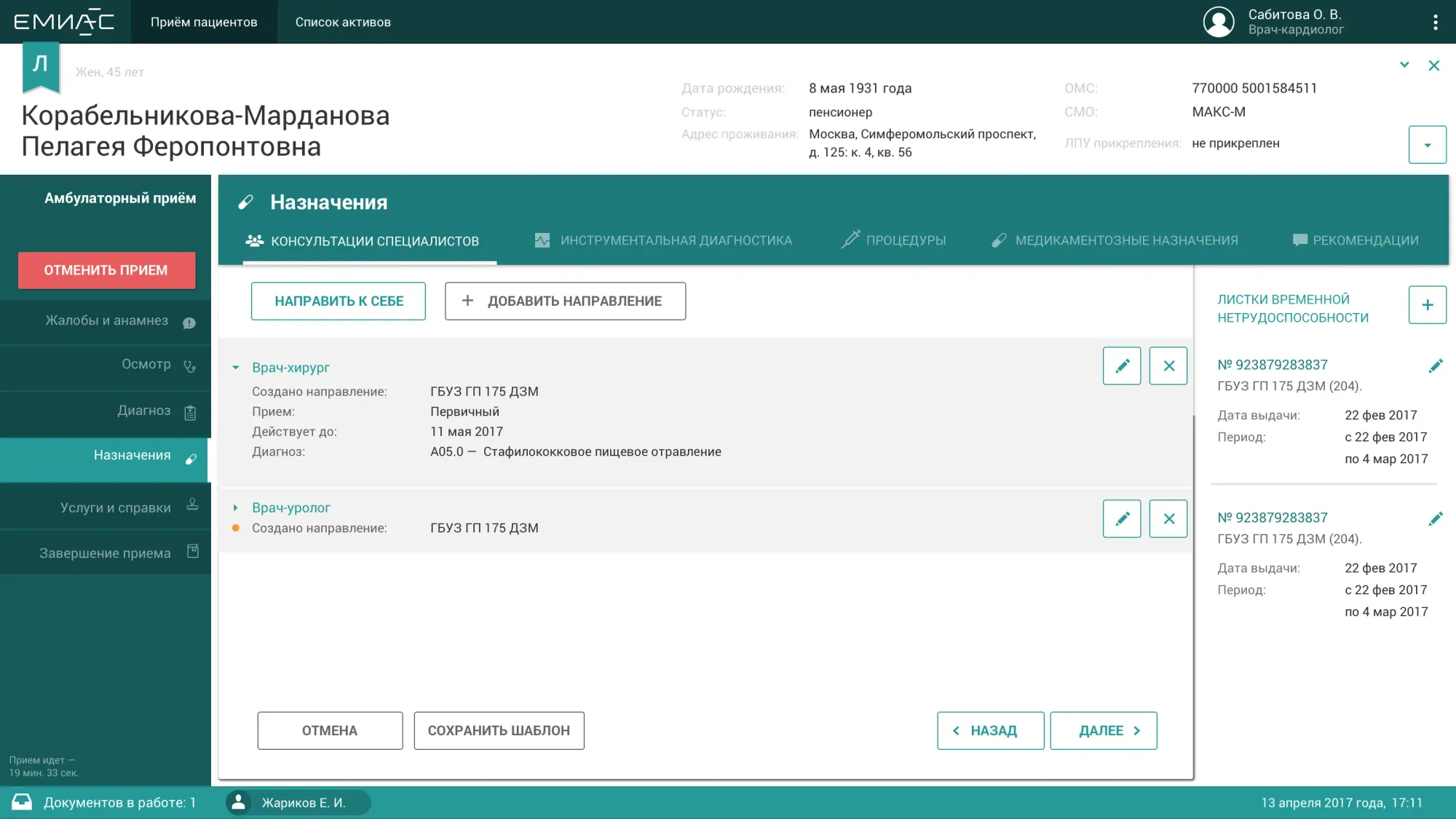Screen dimensions: 1456x819
Task: Open Услуги и справки sidebar section
Action: coord(115,507)
